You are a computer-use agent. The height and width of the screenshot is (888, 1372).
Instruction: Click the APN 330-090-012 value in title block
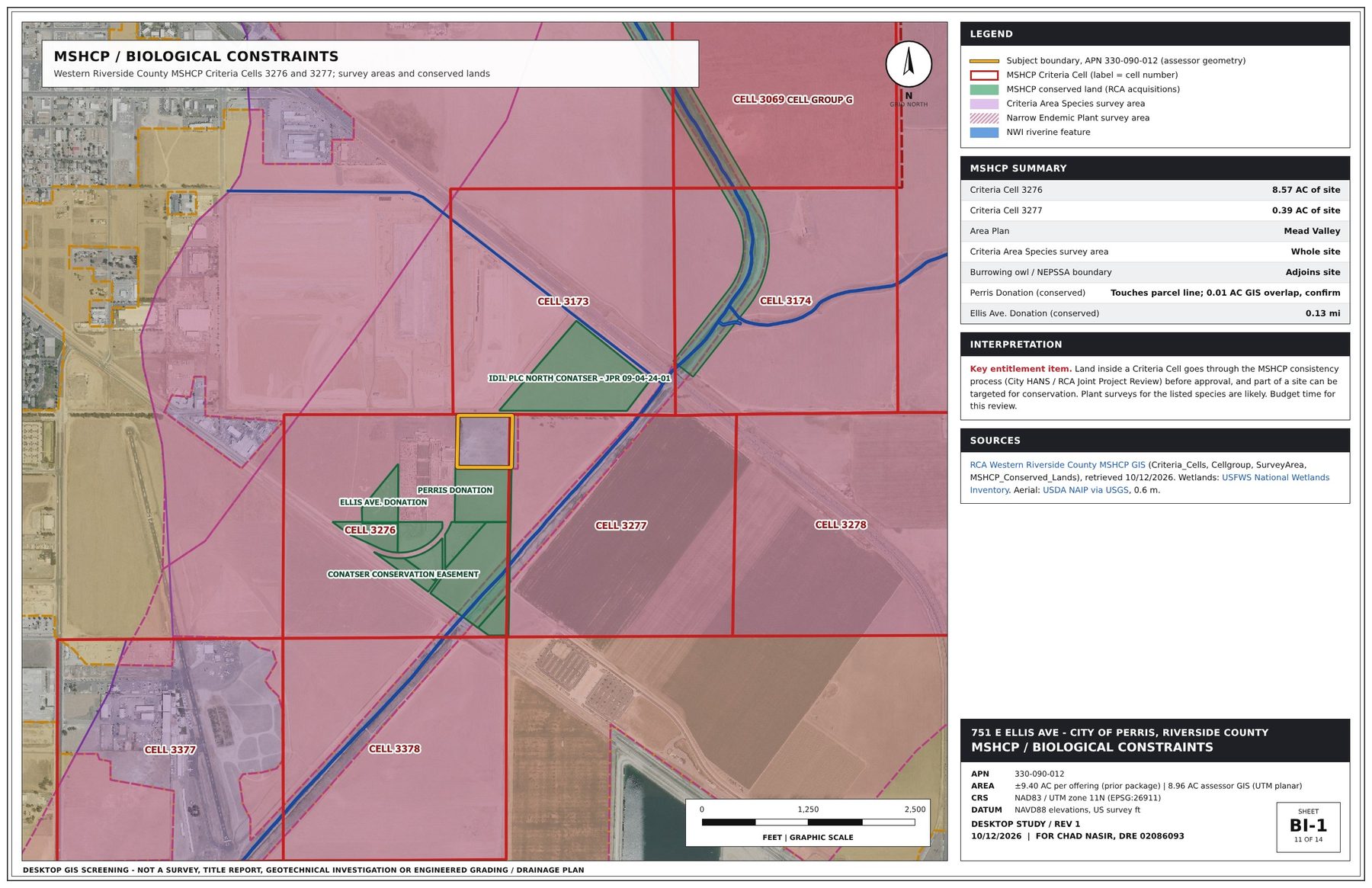point(1039,774)
